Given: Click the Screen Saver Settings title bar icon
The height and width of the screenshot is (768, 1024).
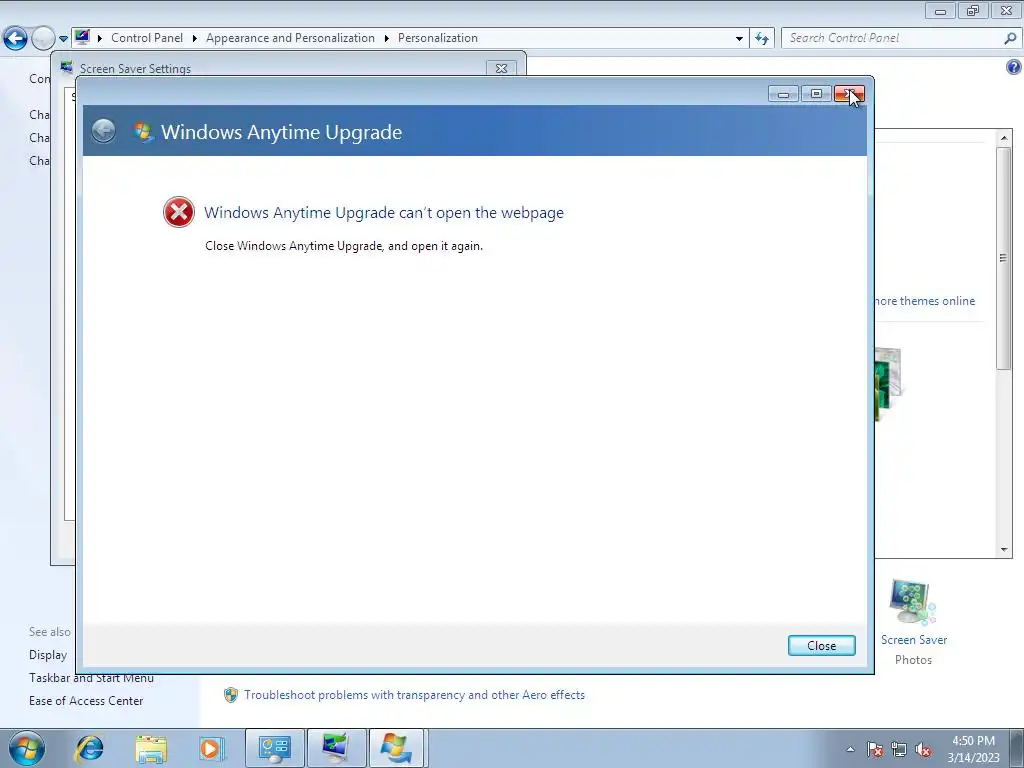Looking at the screenshot, I should 67,67.
